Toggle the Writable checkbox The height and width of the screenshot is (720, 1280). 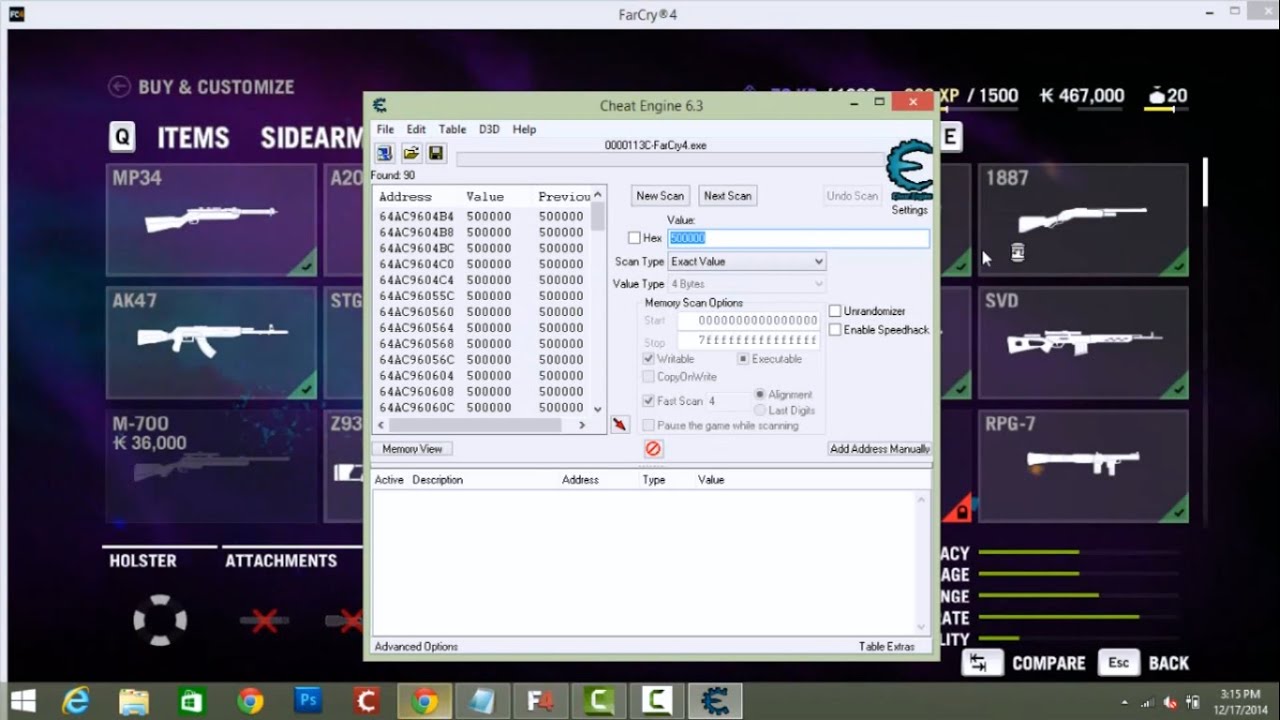648,359
